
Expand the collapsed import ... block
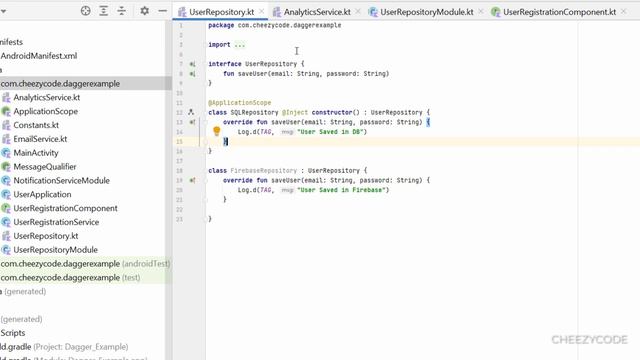click(240, 44)
